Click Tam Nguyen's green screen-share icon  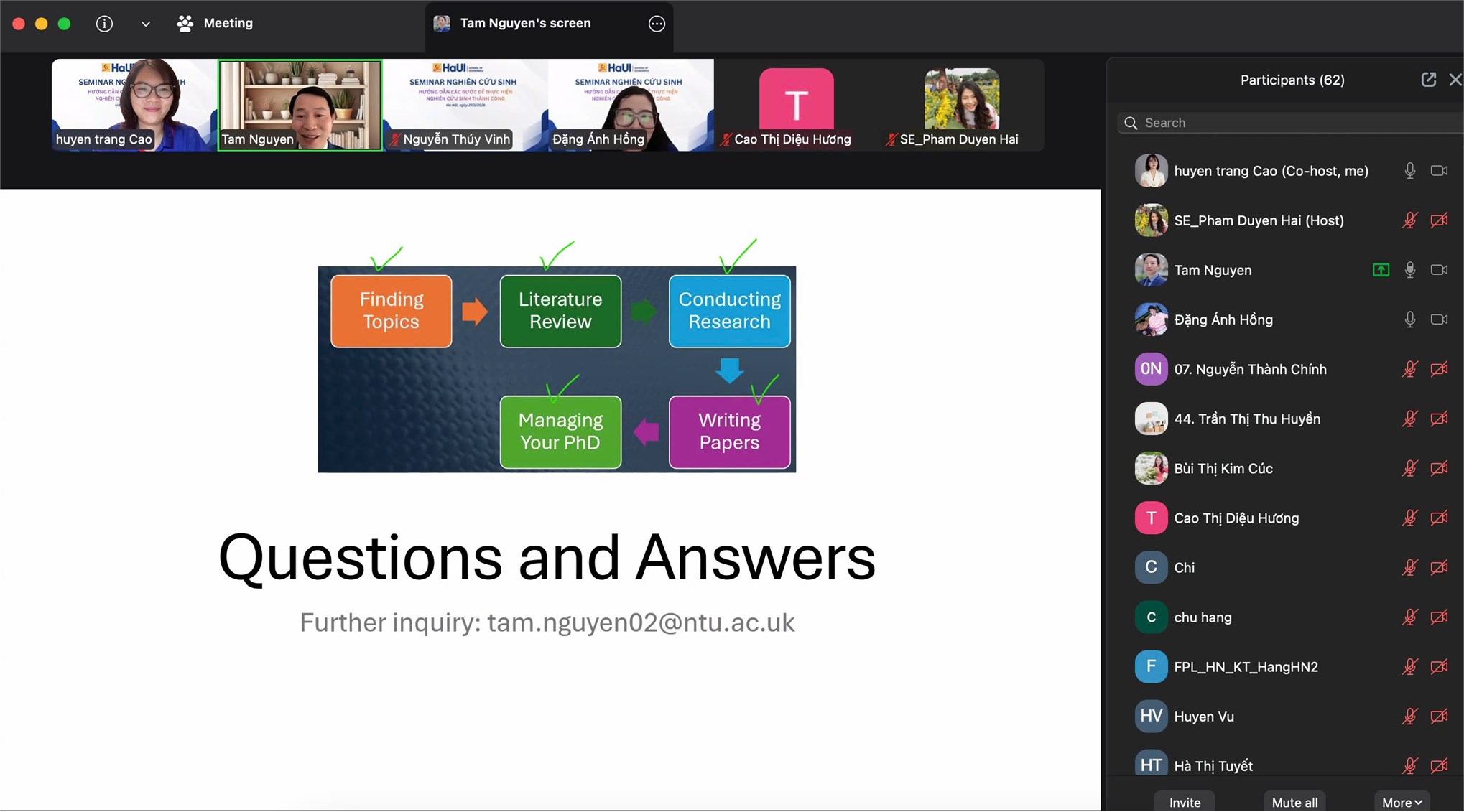[x=1381, y=270]
